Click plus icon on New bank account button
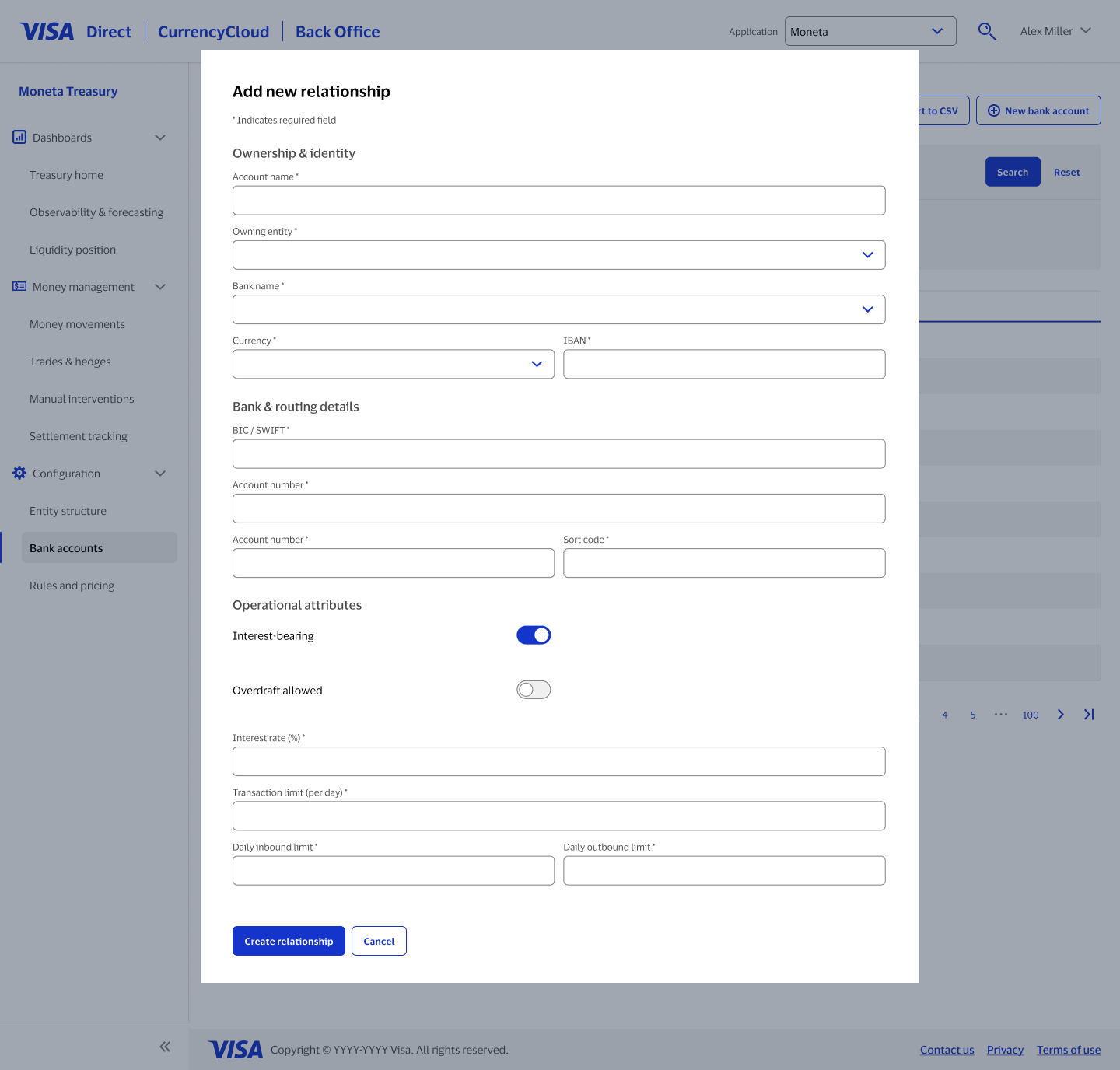The width and height of the screenshot is (1120, 1070). coord(994,110)
